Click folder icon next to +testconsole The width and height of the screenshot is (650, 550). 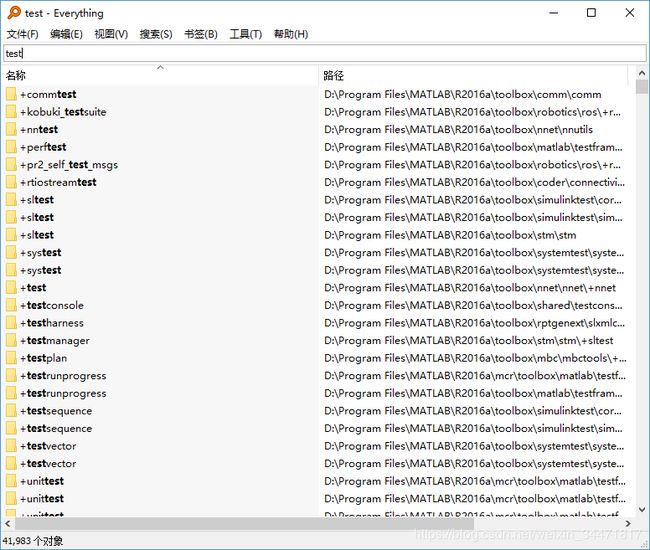click(x=12, y=305)
